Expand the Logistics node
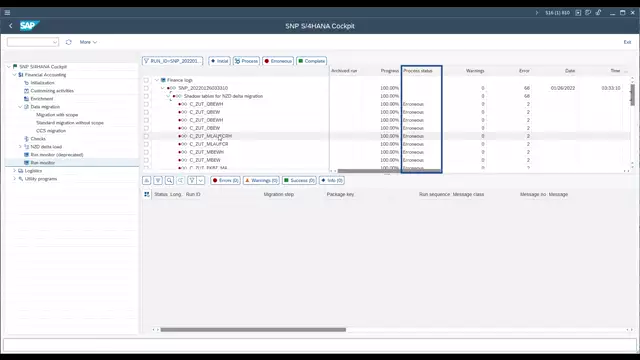The width and height of the screenshot is (640, 360). point(15,171)
